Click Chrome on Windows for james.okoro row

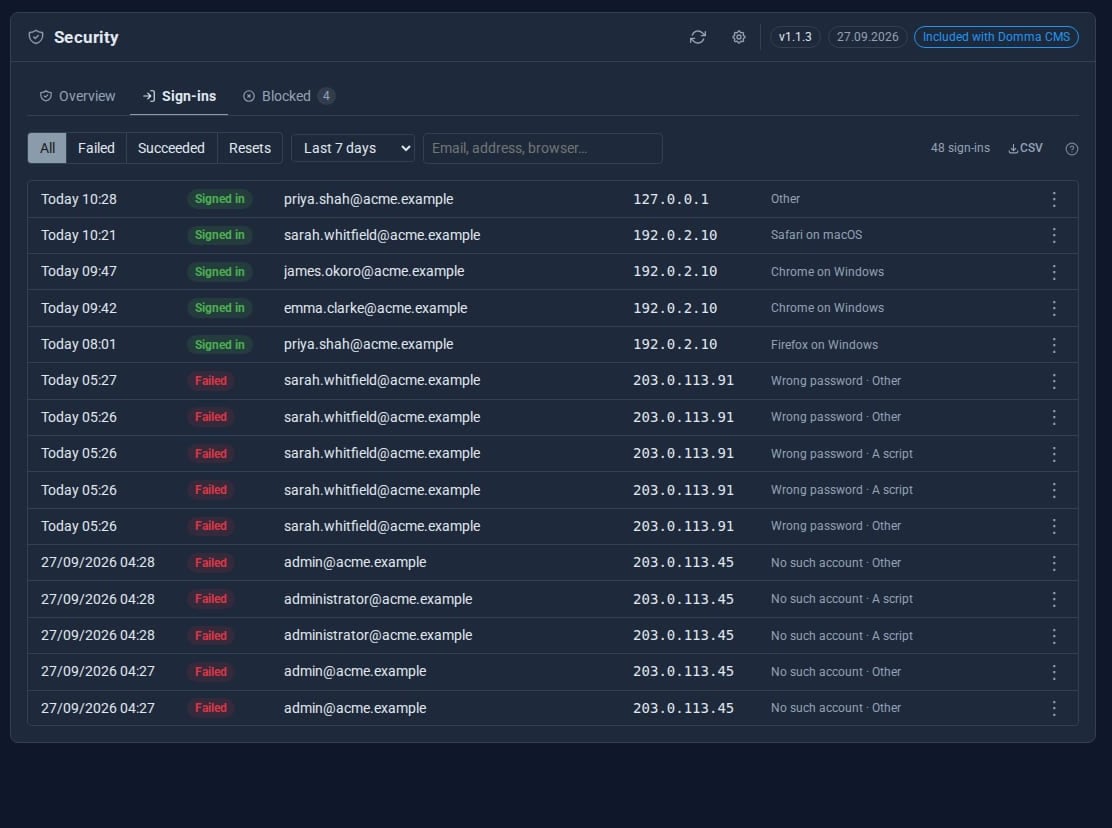pos(827,272)
